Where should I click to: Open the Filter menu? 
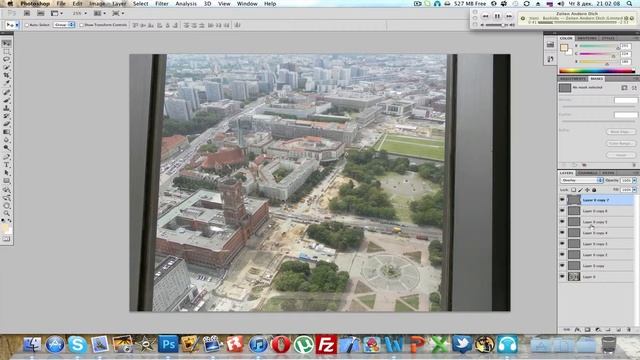tap(162, 4)
